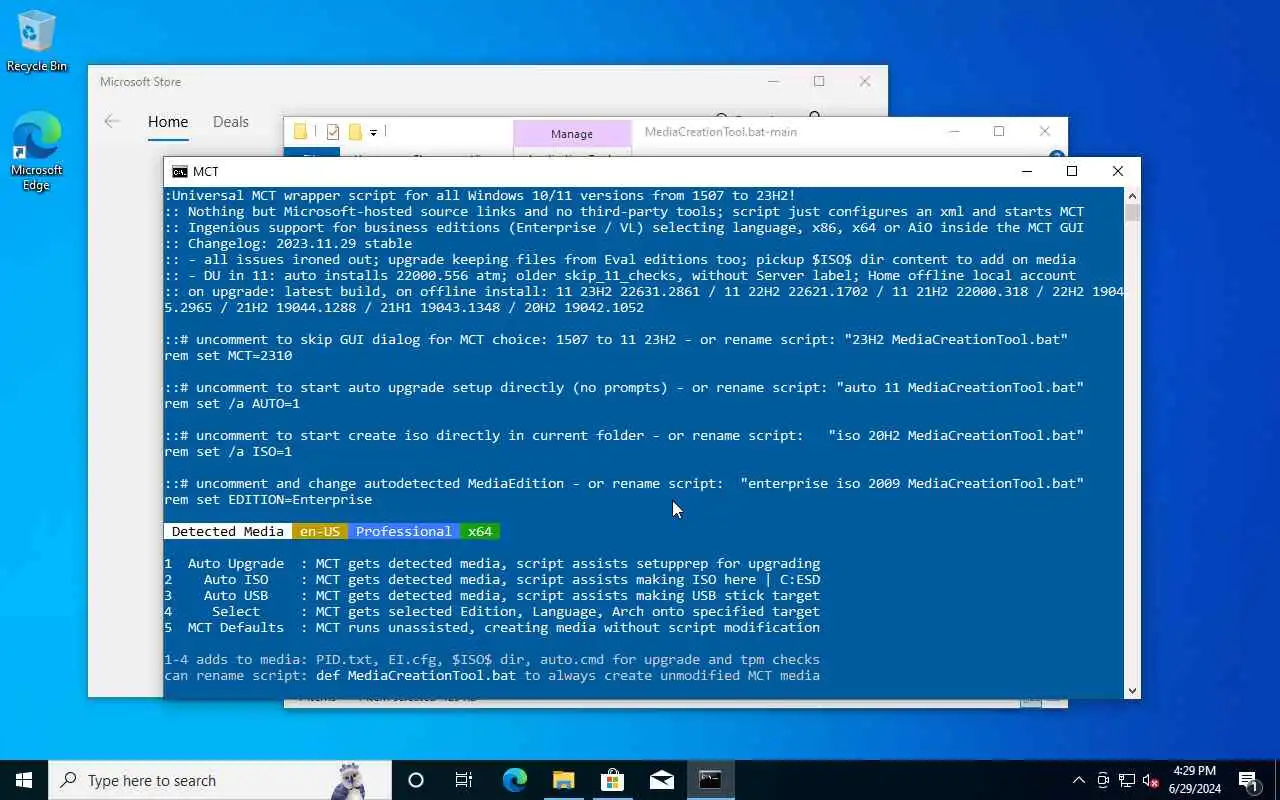Image resolution: width=1280 pixels, height=800 pixels.
Task: Open Microsoft Store from the taskbar
Action: point(612,780)
